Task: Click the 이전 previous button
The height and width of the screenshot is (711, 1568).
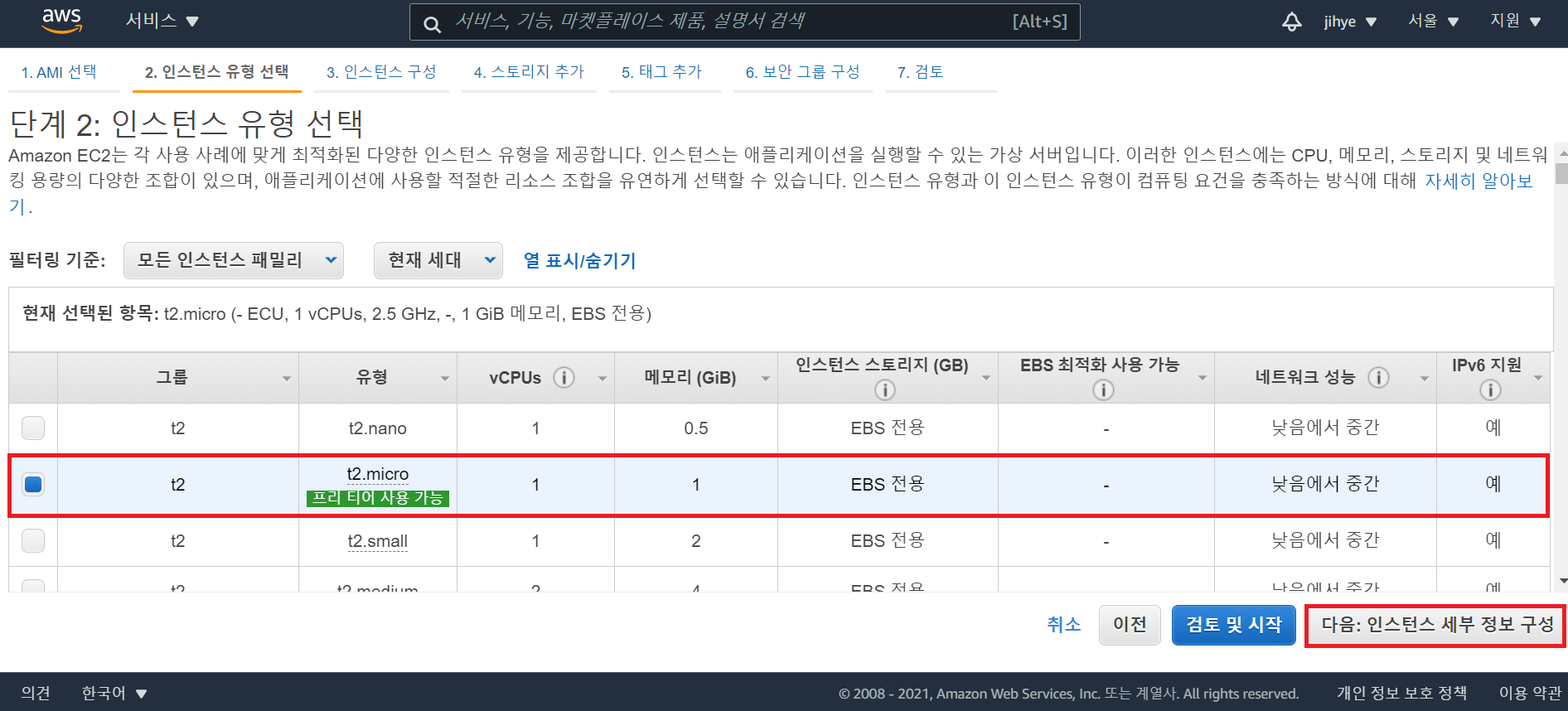Action: 1130,625
